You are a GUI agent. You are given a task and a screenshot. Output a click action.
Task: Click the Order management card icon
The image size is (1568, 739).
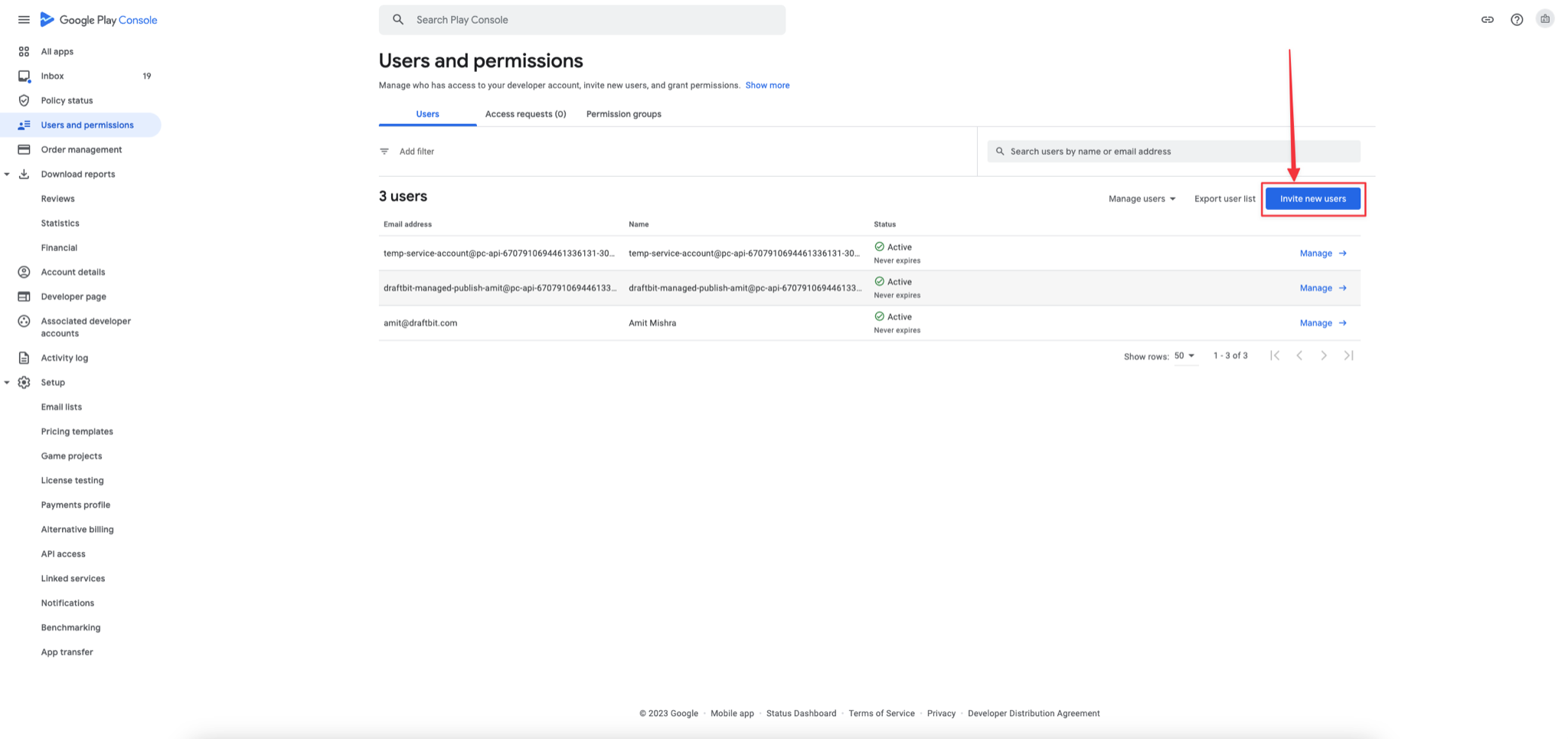pos(24,149)
